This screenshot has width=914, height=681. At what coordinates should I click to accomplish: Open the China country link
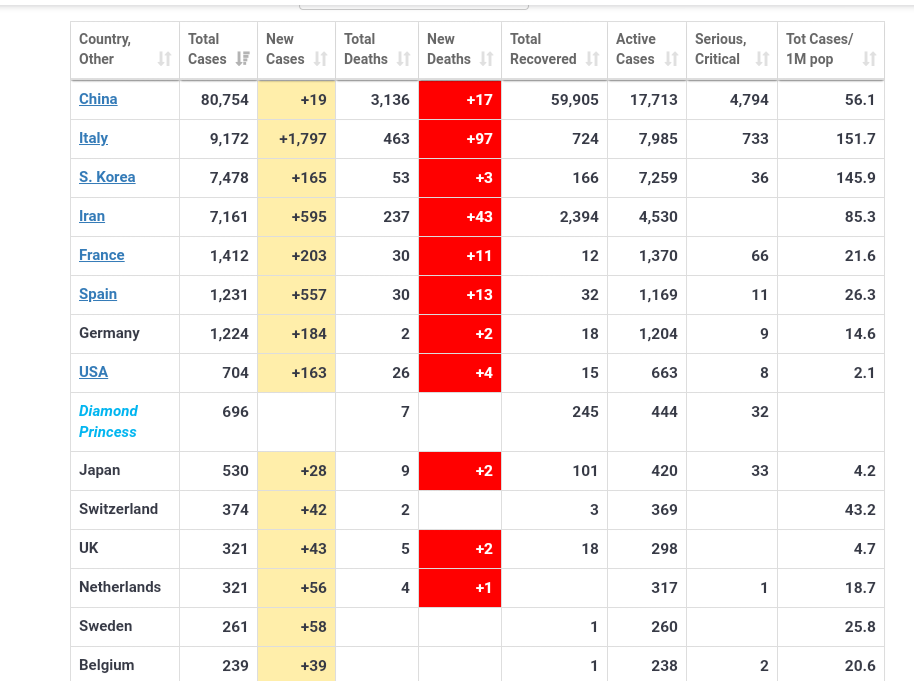[98, 99]
